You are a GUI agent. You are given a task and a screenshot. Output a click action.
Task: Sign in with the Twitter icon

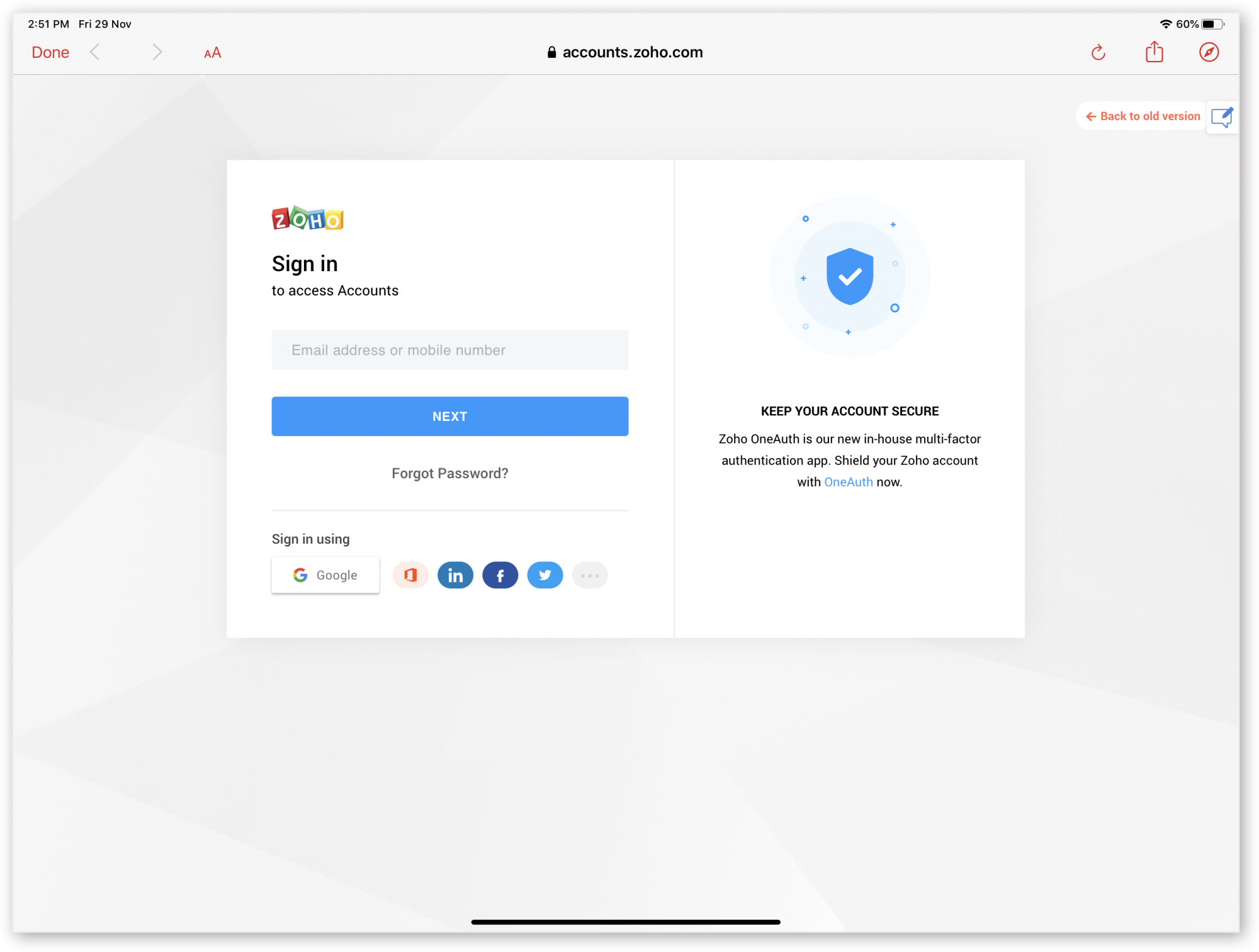click(x=545, y=574)
